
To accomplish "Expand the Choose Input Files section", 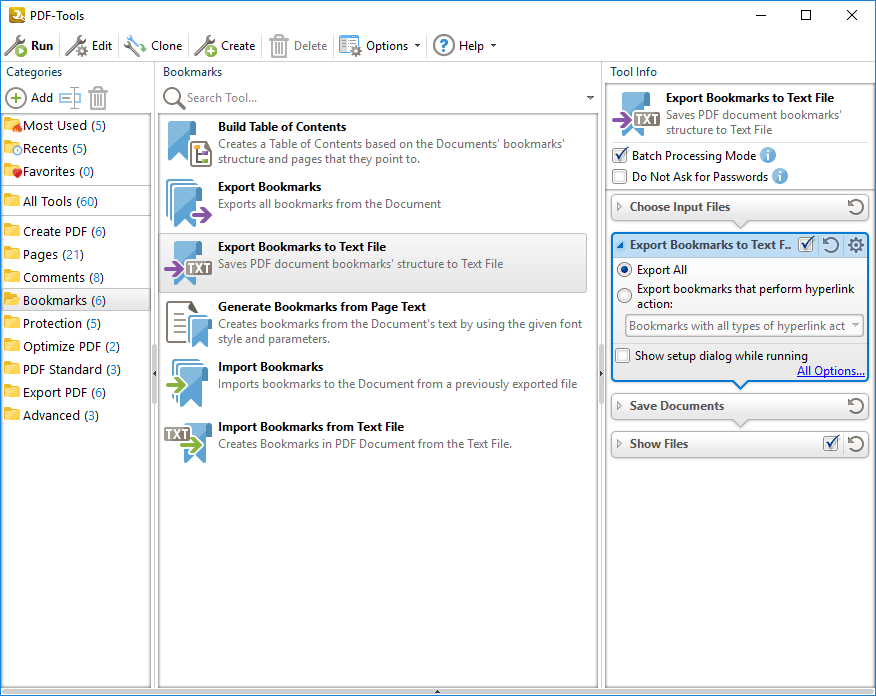I will [x=680, y=207].
